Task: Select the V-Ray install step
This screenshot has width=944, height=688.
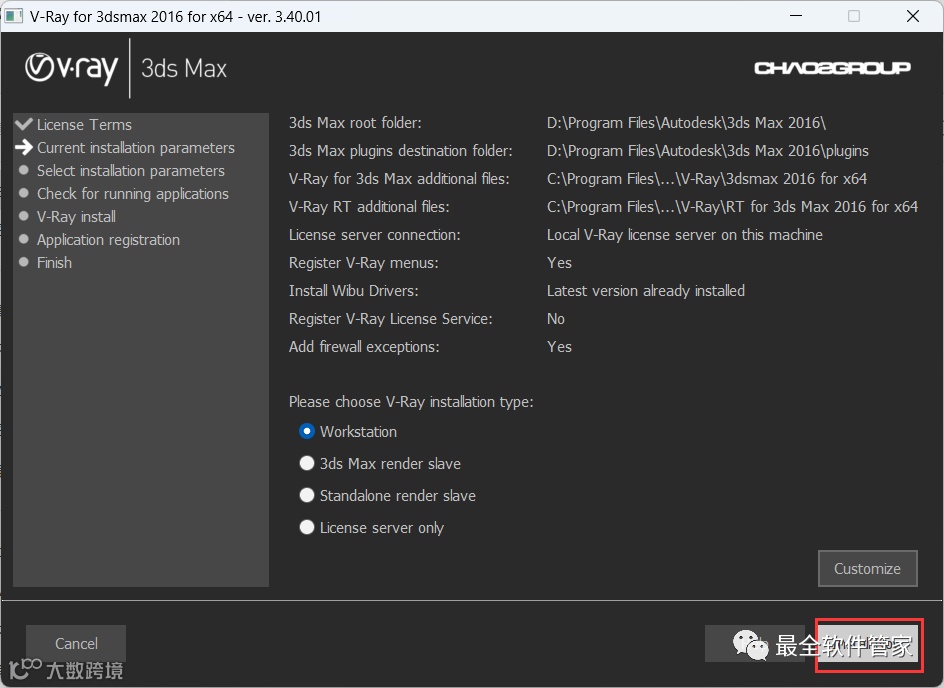Action: [76, 217]
